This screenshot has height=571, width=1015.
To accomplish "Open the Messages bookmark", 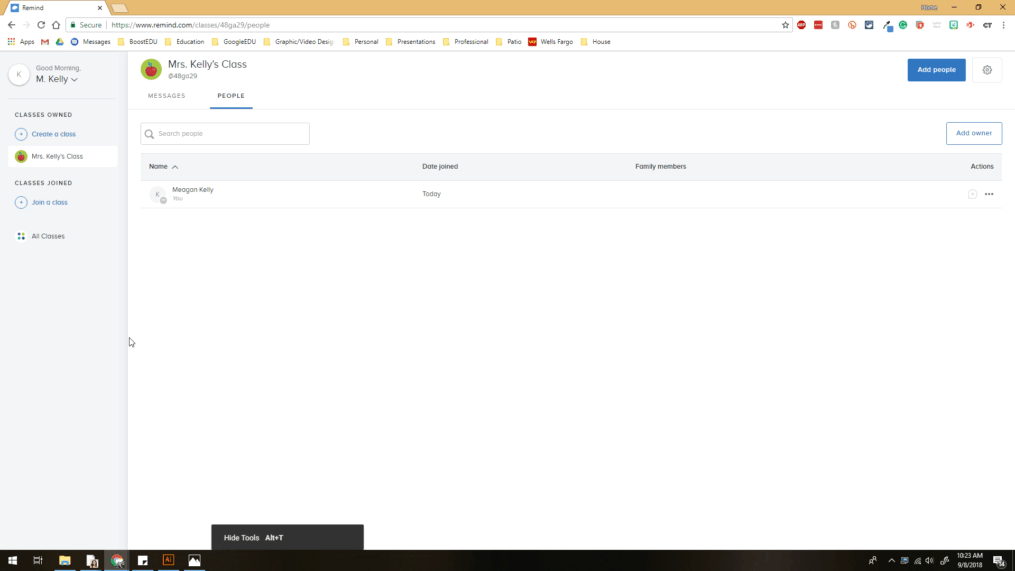I will (x=91, y=42).
